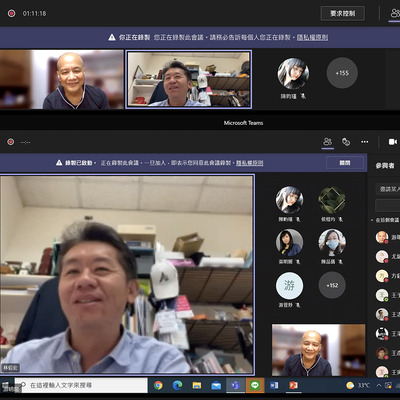Click the avatar wearing a blue face mask
Image resolution: width=400 pixels, height=400 pixels.
tap(332, 242)
